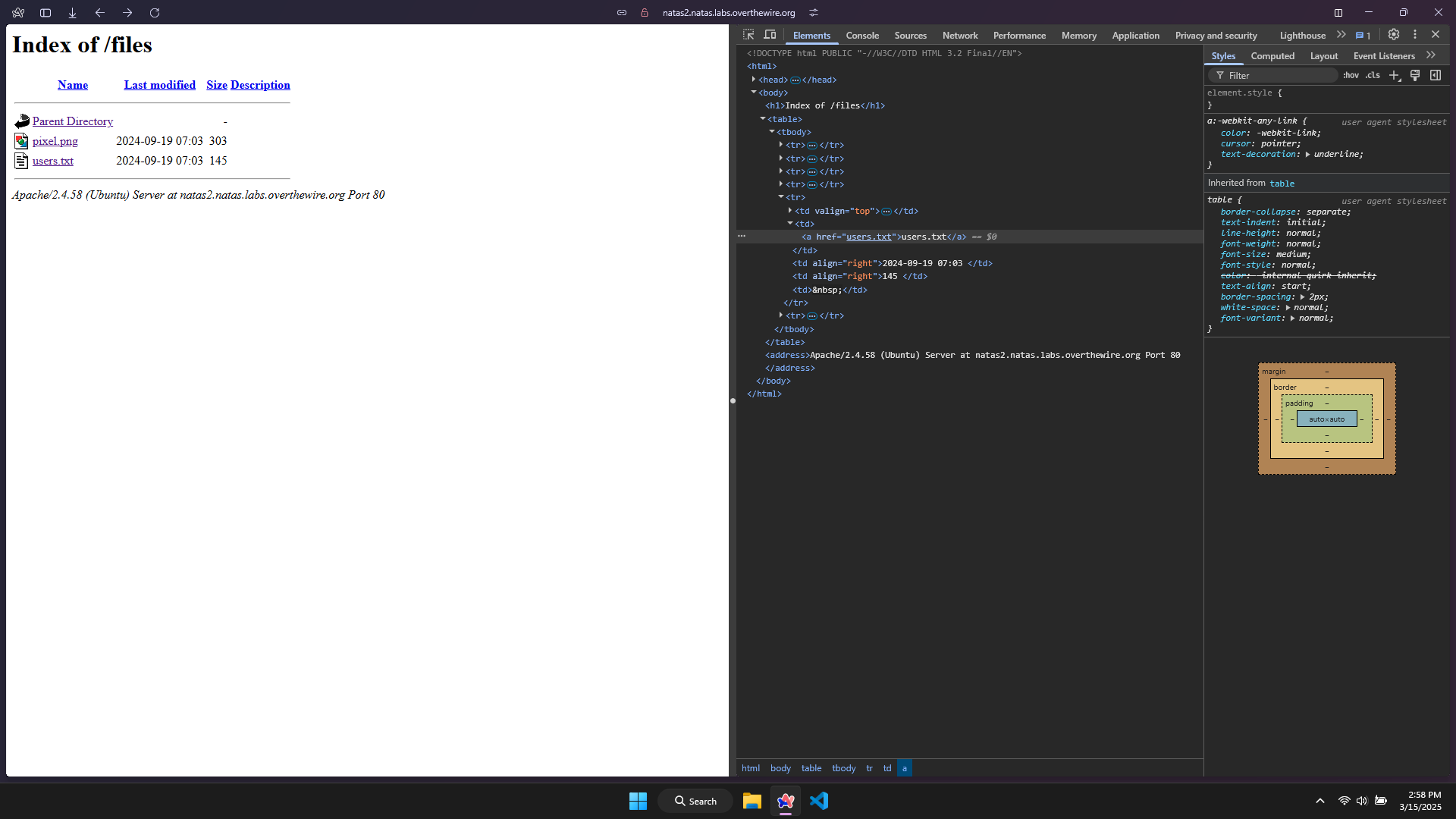The image size is (1456, 819).
Task: Go back with the browser arrow
Action: (x=100, y=13)
